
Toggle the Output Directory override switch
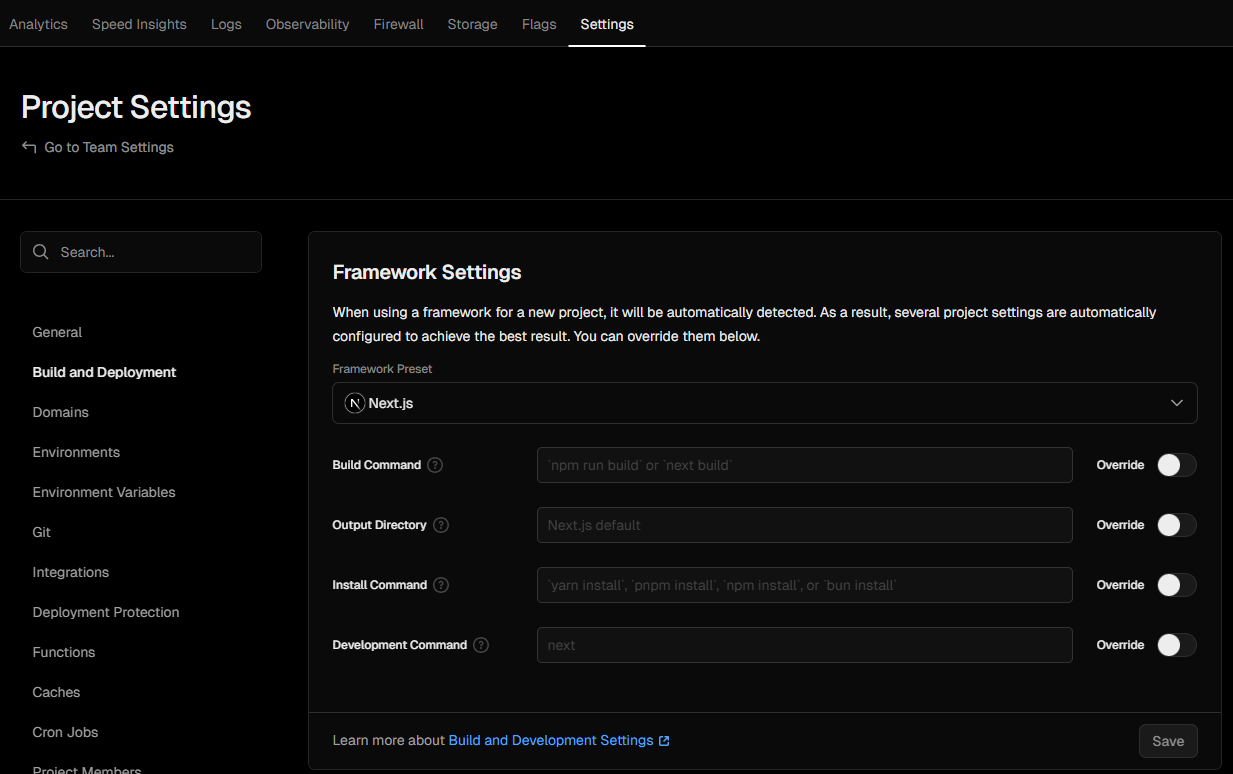(1176, 525)
